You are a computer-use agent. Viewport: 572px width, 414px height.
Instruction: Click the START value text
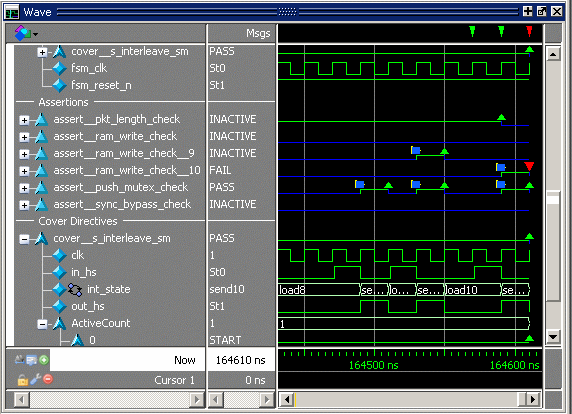click(x=225, y=340)
